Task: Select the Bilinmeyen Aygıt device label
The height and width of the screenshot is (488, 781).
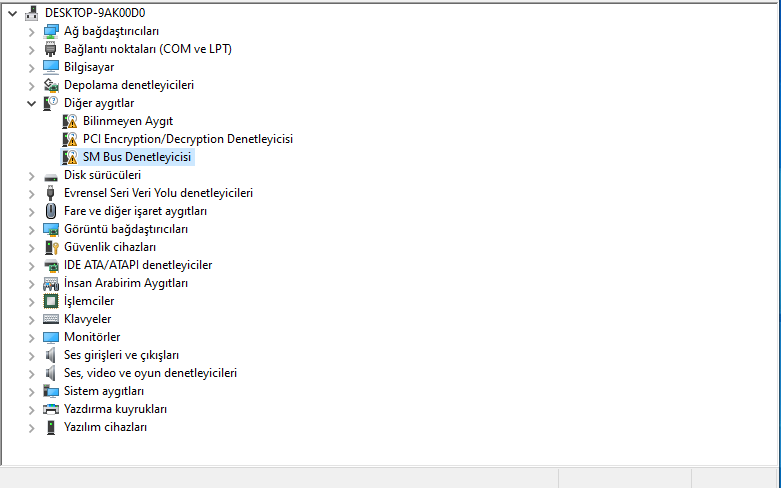Action: click(x=128, y=121)
